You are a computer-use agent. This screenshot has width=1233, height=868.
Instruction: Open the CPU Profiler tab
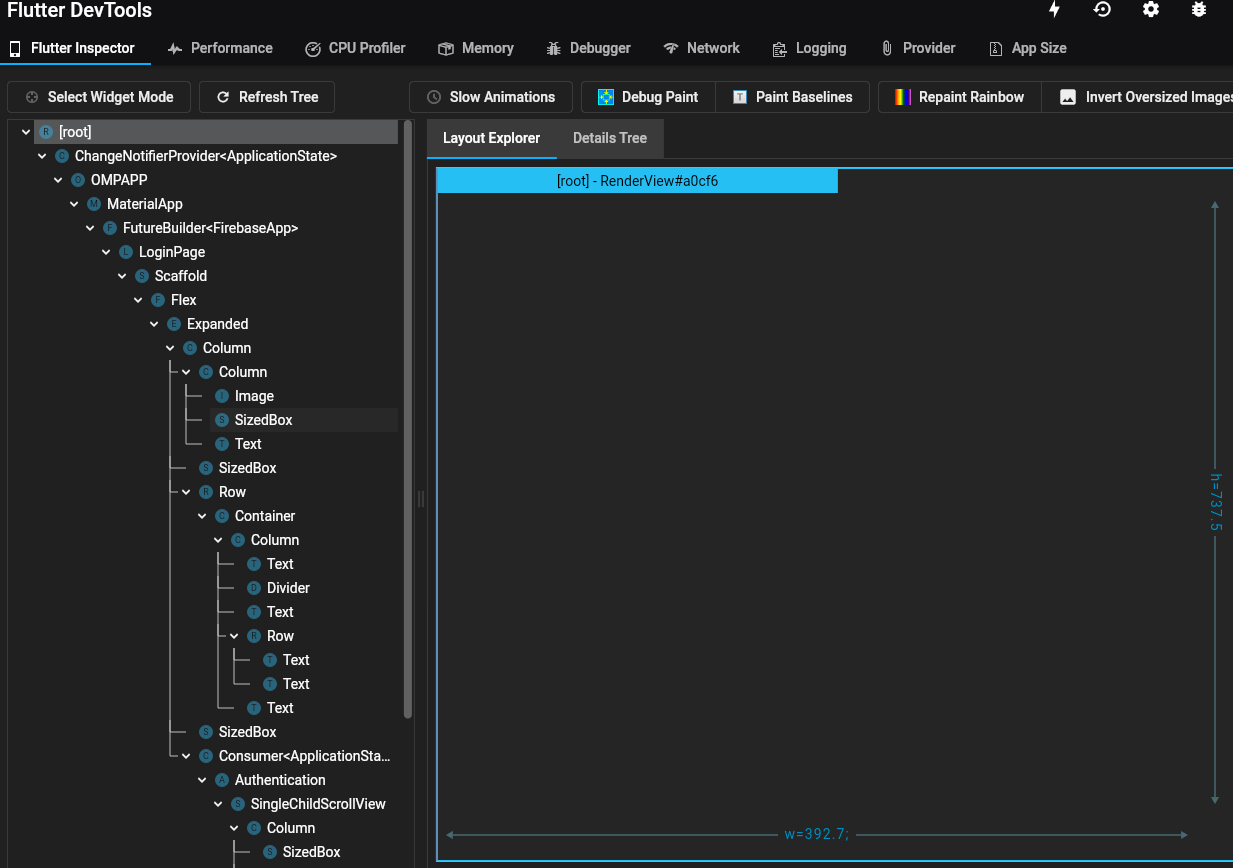click(x=355, y=48)
